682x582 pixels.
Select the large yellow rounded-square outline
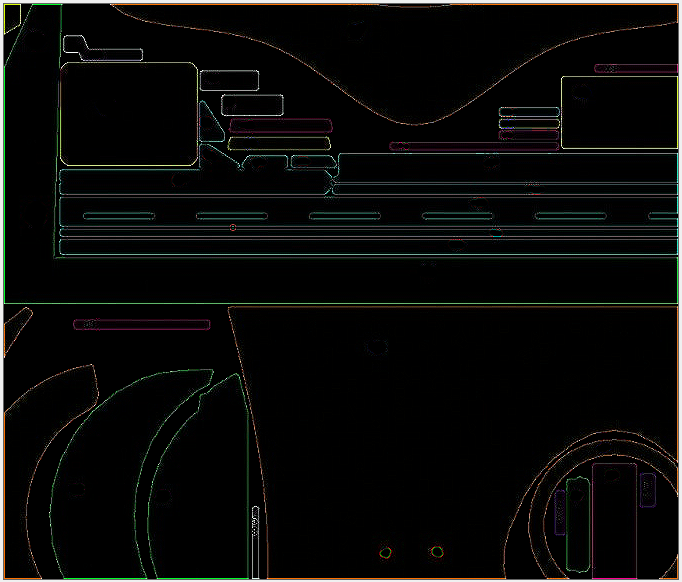129,114
